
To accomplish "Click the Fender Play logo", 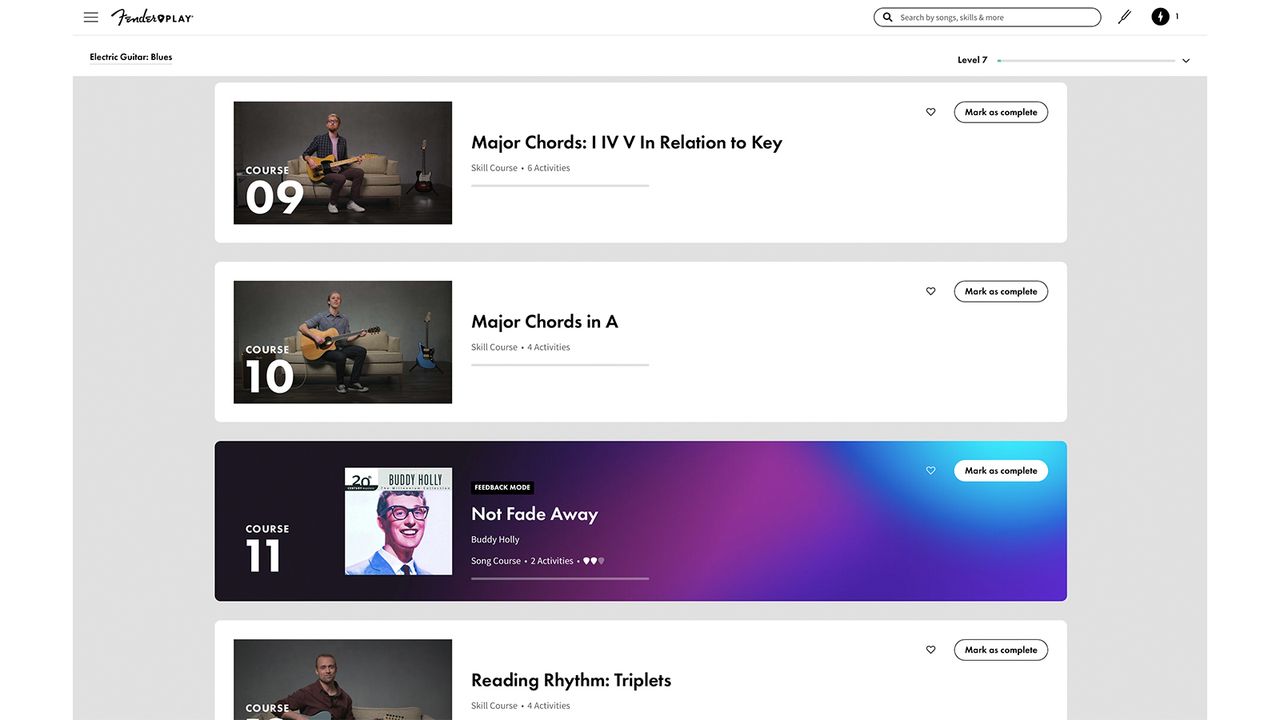I will click(x=152, y=17).
